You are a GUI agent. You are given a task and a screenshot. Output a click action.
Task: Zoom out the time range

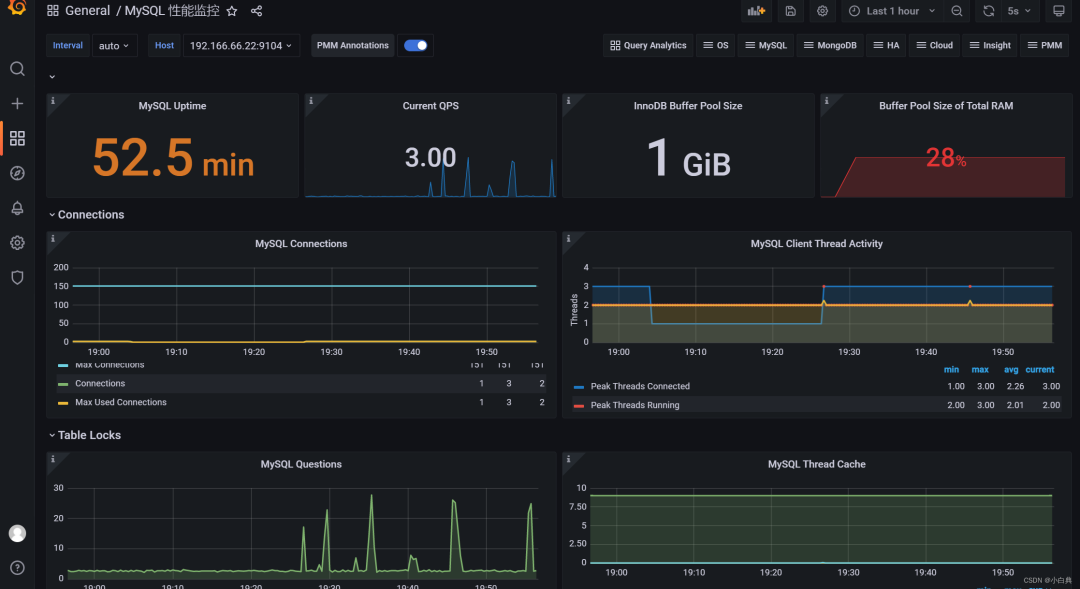click(x=957, y=11)
